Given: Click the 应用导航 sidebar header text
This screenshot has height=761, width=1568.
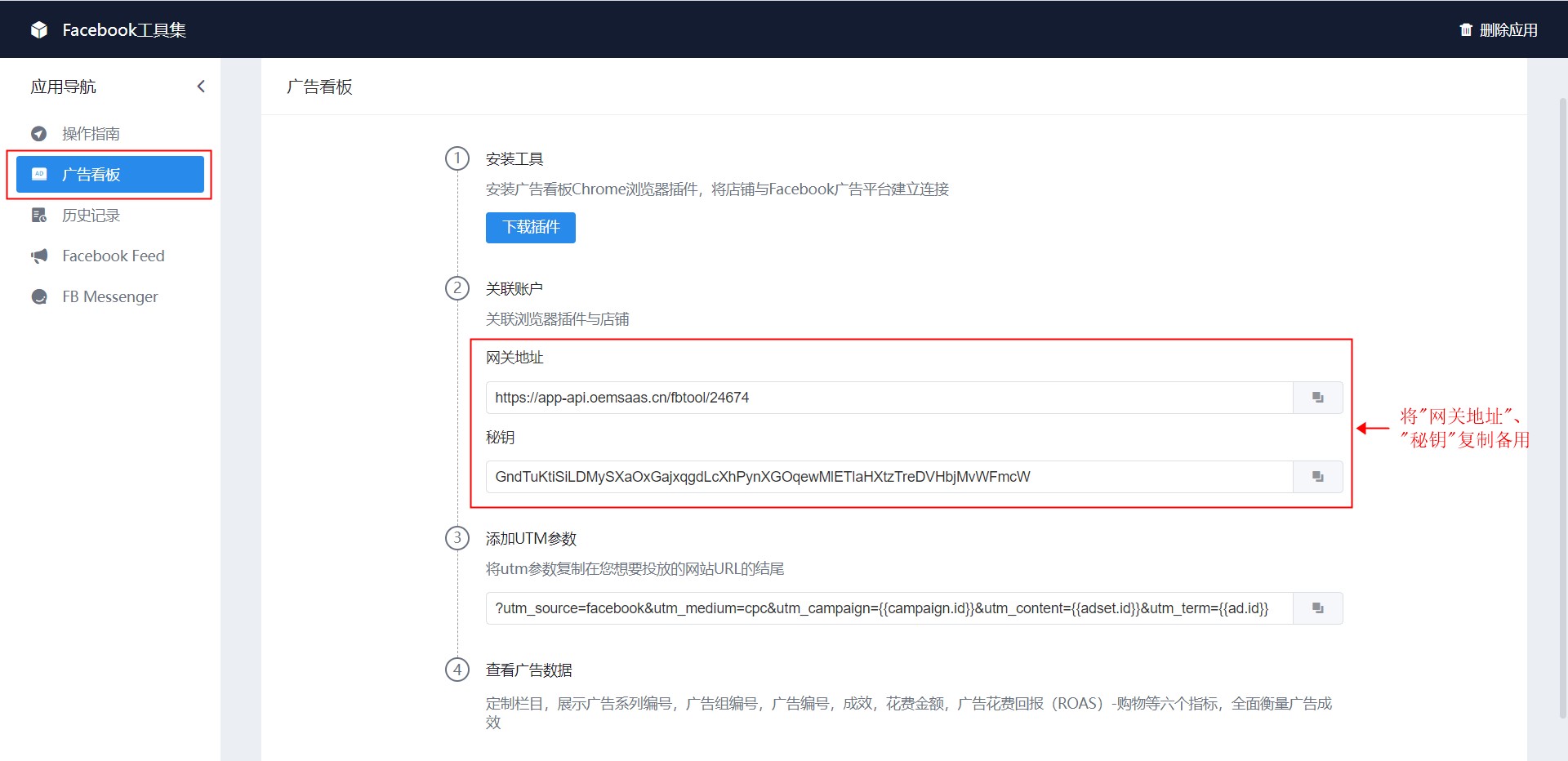Looking at the screenshot, I should 63,87.
